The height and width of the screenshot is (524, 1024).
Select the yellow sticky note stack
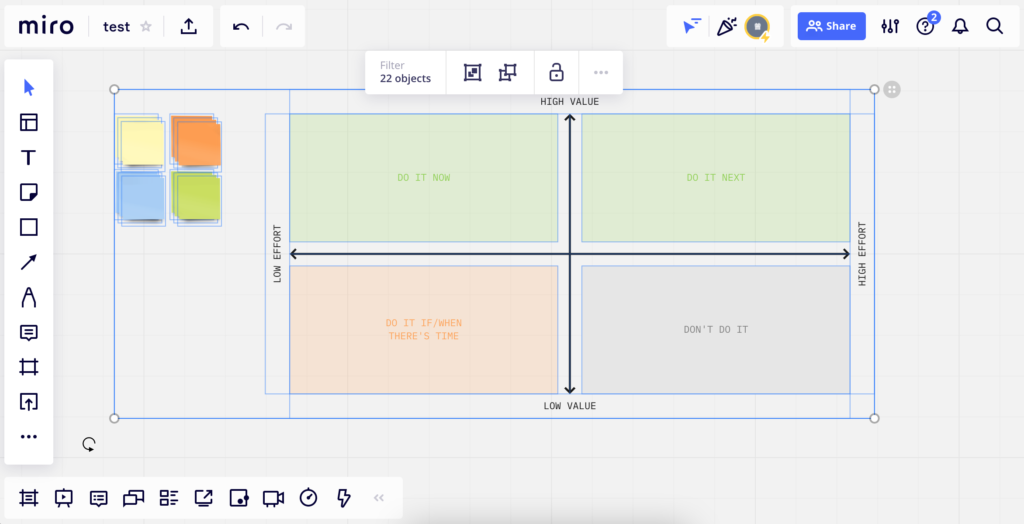point(141,142)
